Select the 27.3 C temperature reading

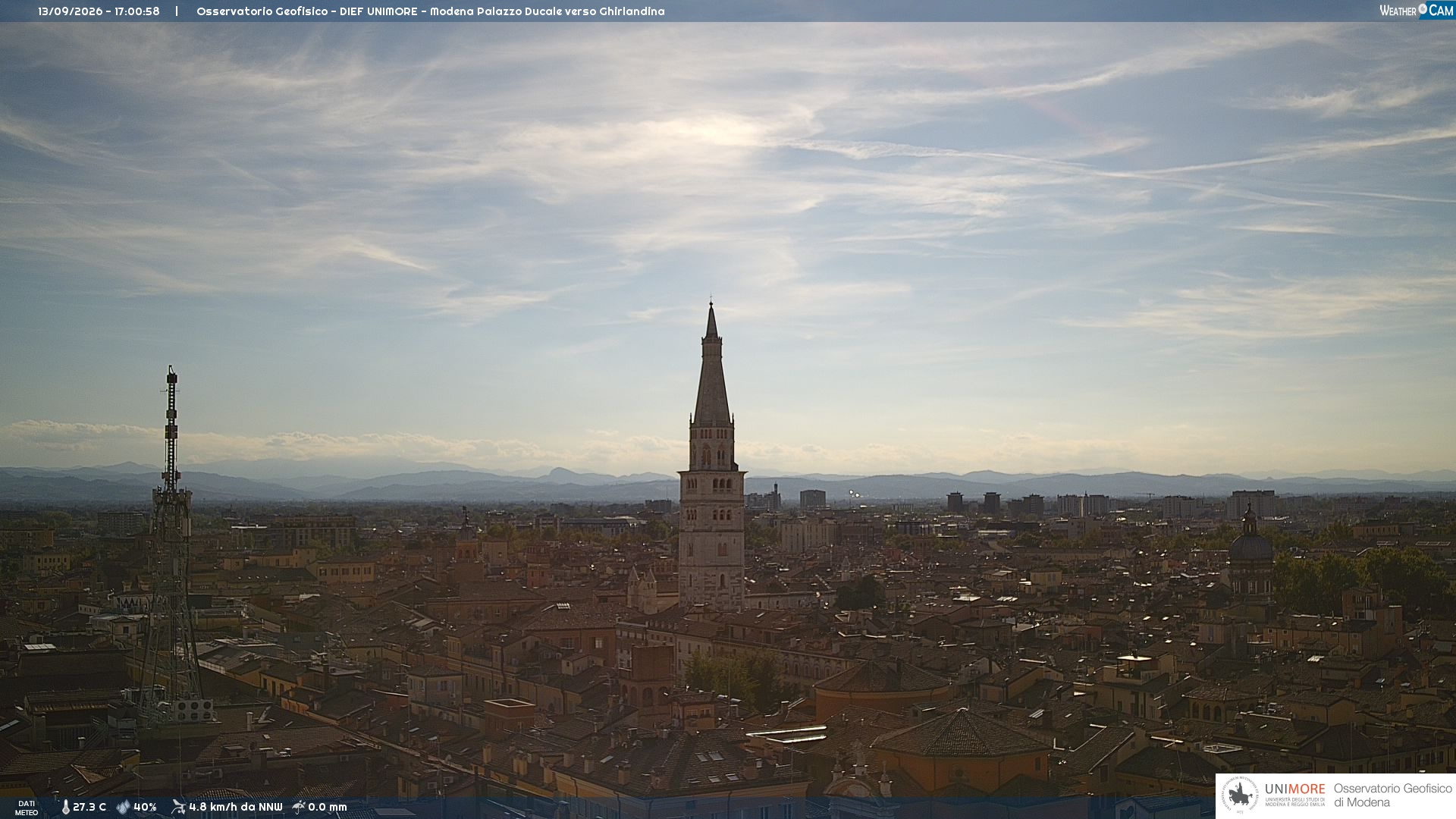click(x=89, y=807)
